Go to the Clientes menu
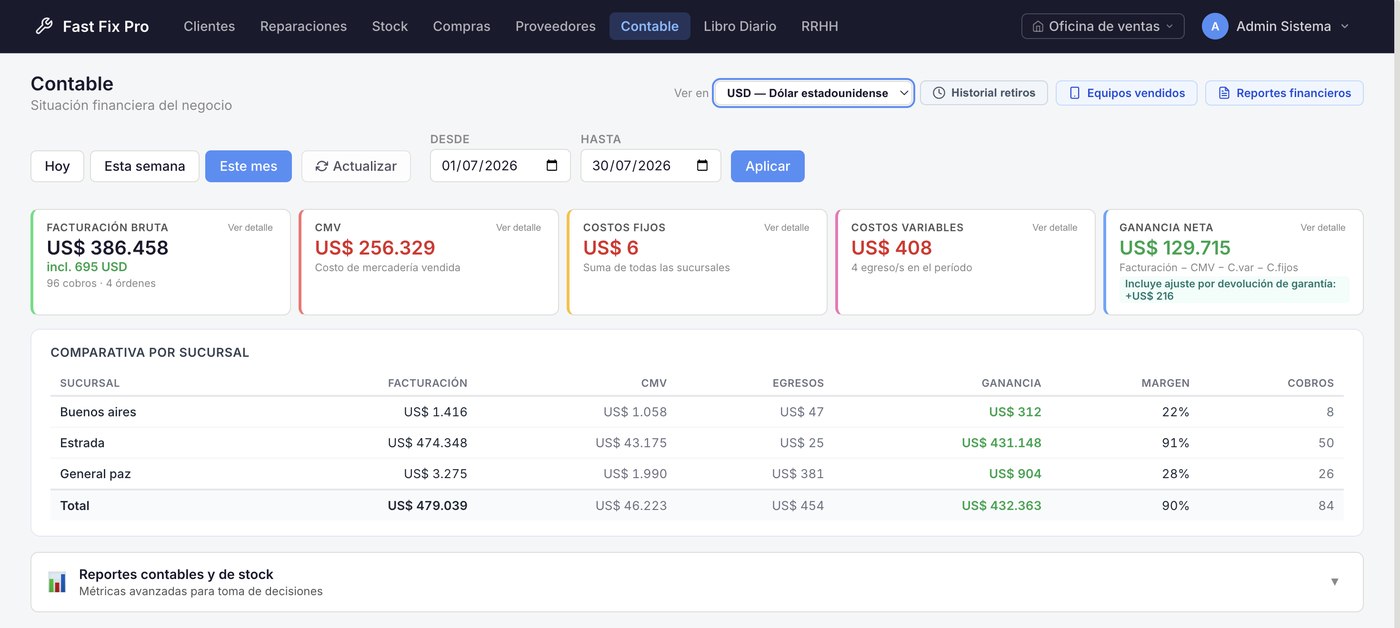This screenshot has width=1400, height=628. point(209,26)
